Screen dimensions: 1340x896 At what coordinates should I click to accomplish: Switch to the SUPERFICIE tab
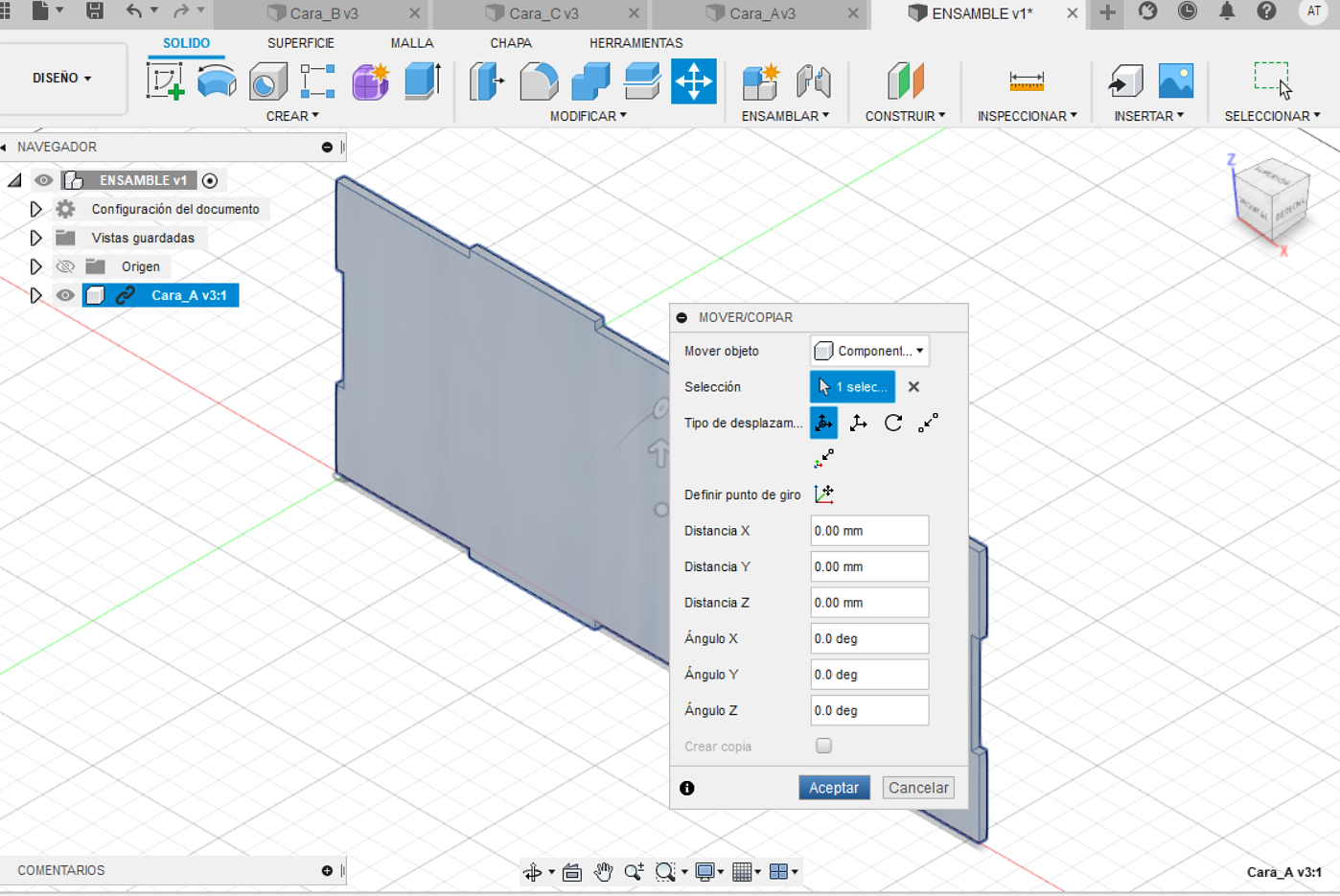click(x=301, y=43)
